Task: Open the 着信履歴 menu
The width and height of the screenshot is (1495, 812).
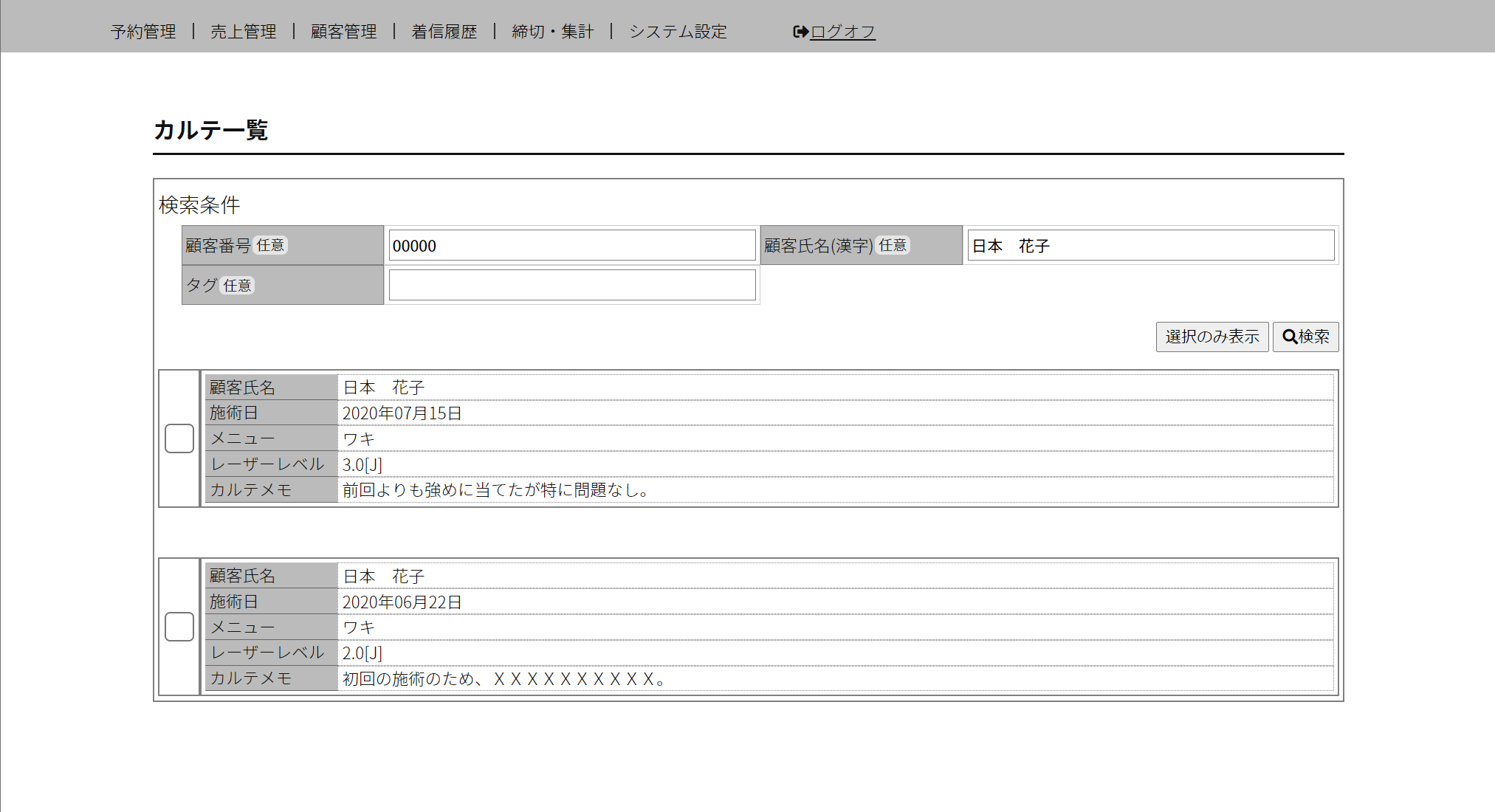Action: point(444,32)
